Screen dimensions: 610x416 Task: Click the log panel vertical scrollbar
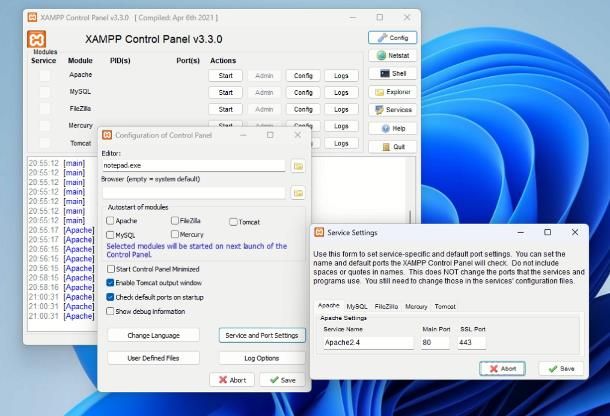pos(410,216)
